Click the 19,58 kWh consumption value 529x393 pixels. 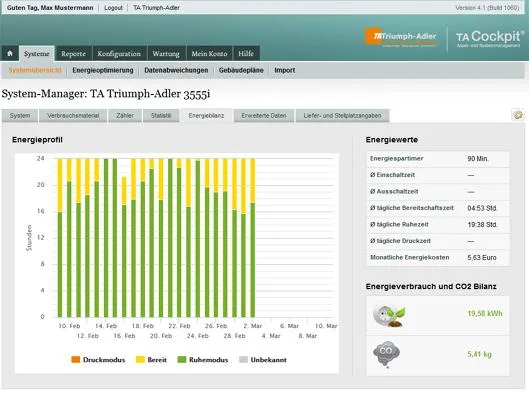click(485, 313)
